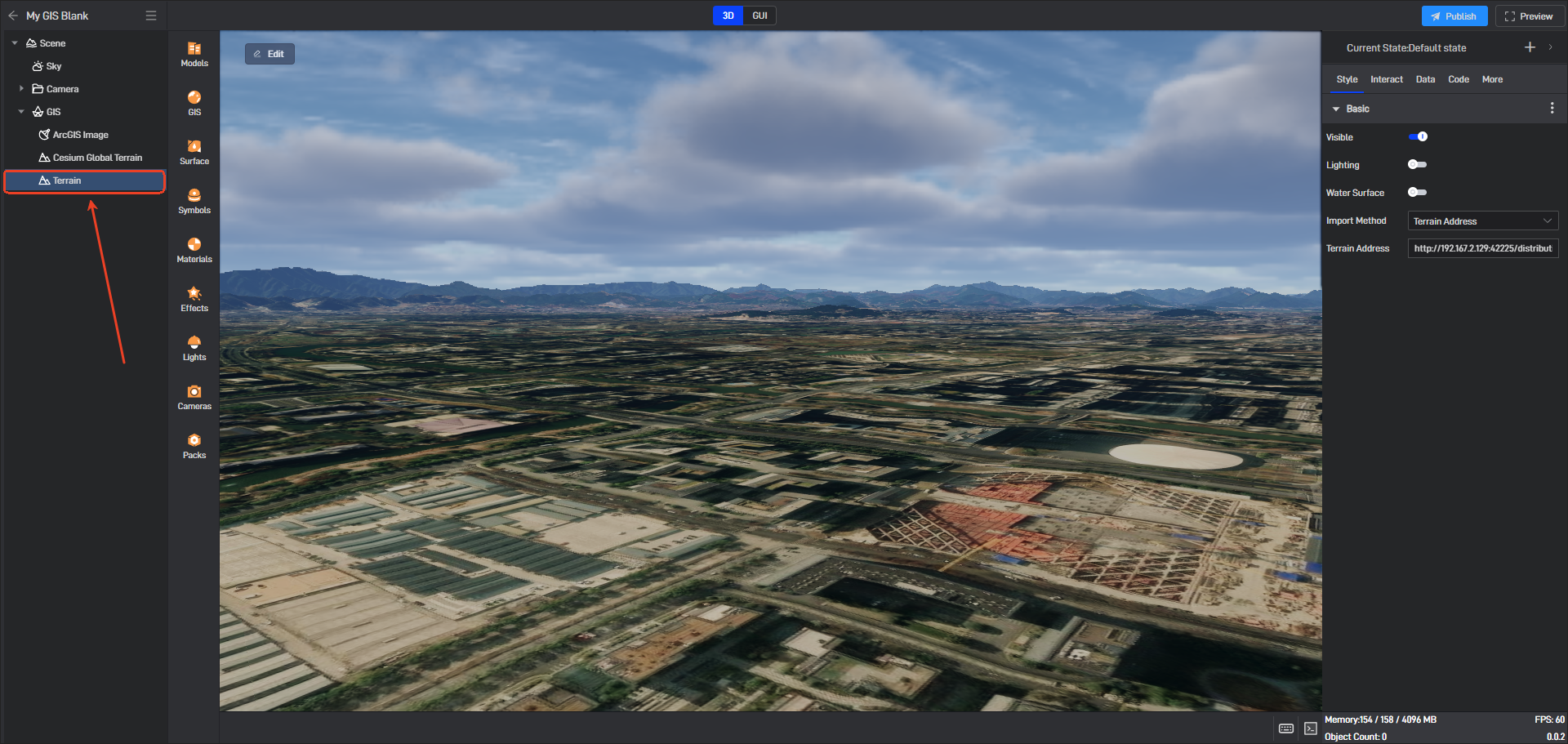Enable the Water Surface switch
The height and width of the screenshot is (744, 1568).
click(x=1418, y=193)
